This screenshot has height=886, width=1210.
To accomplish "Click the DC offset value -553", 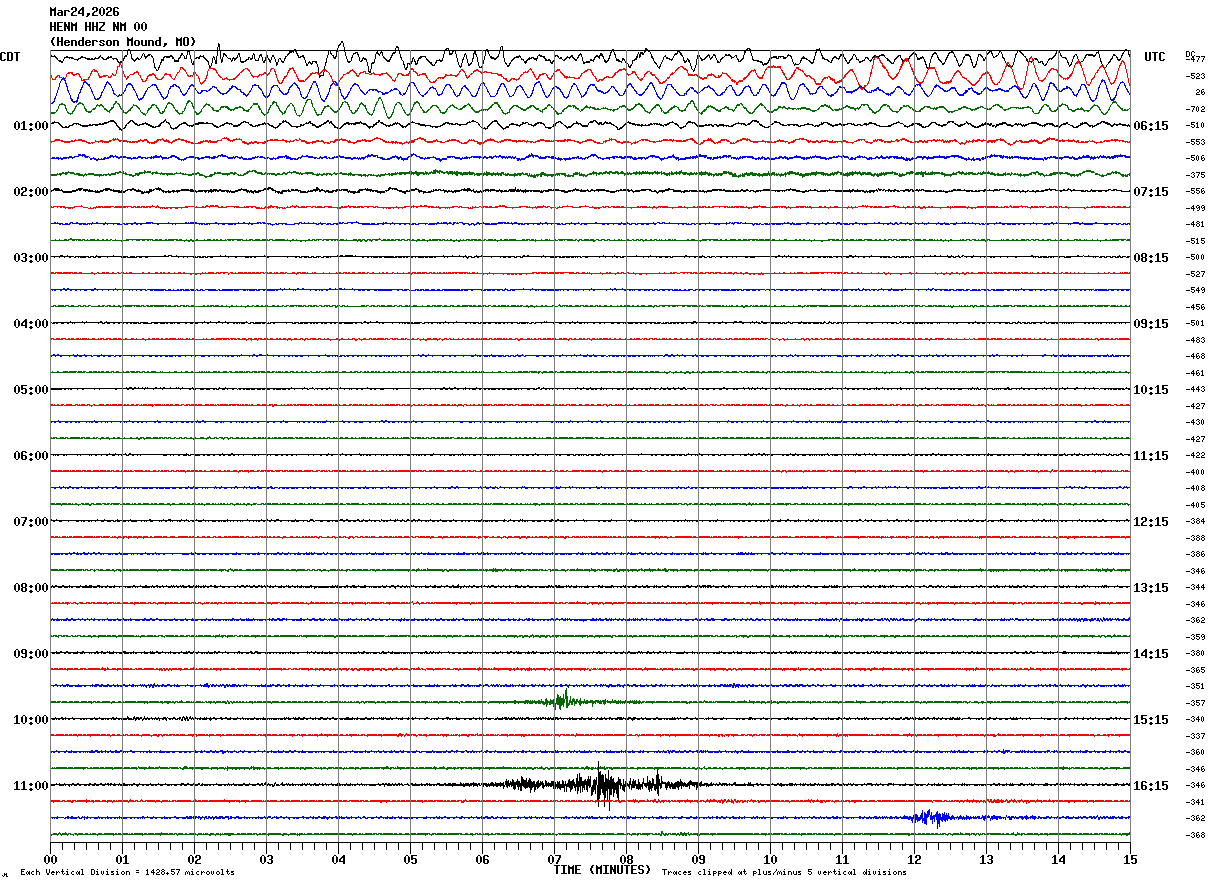I will (1195, 142).
